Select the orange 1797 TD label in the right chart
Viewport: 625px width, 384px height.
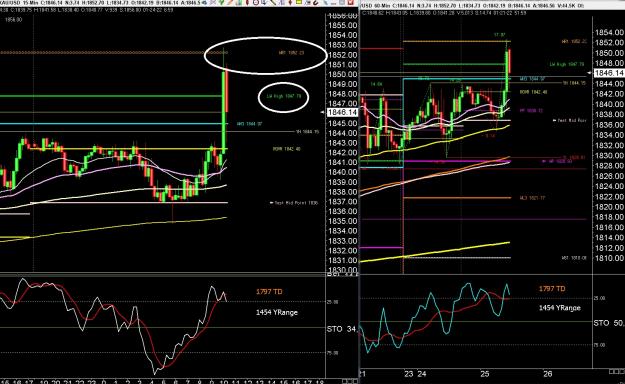pyautogui.click(x=552, y=289)
